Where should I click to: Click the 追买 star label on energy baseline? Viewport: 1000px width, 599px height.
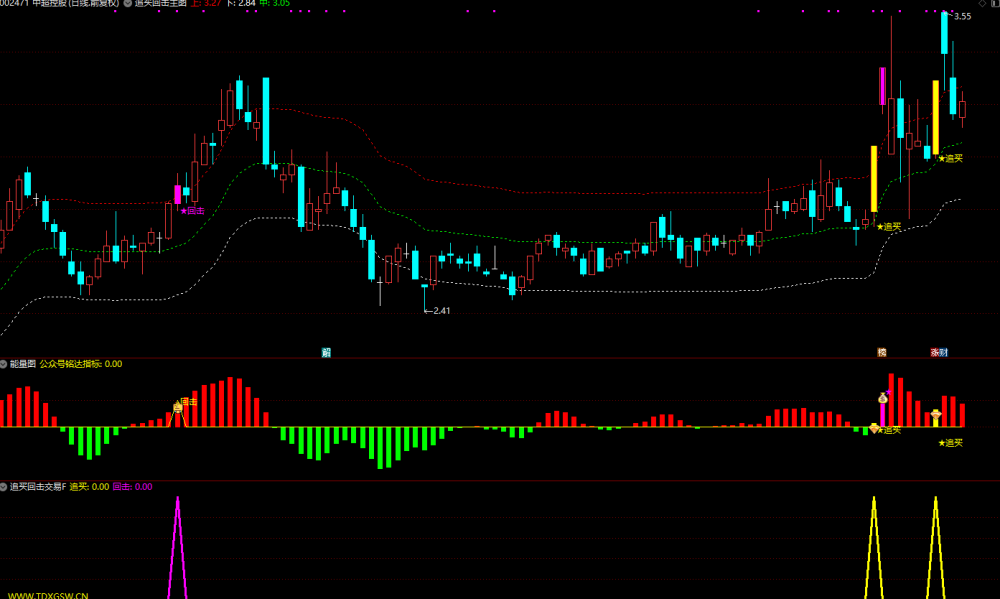click(889, 430)
